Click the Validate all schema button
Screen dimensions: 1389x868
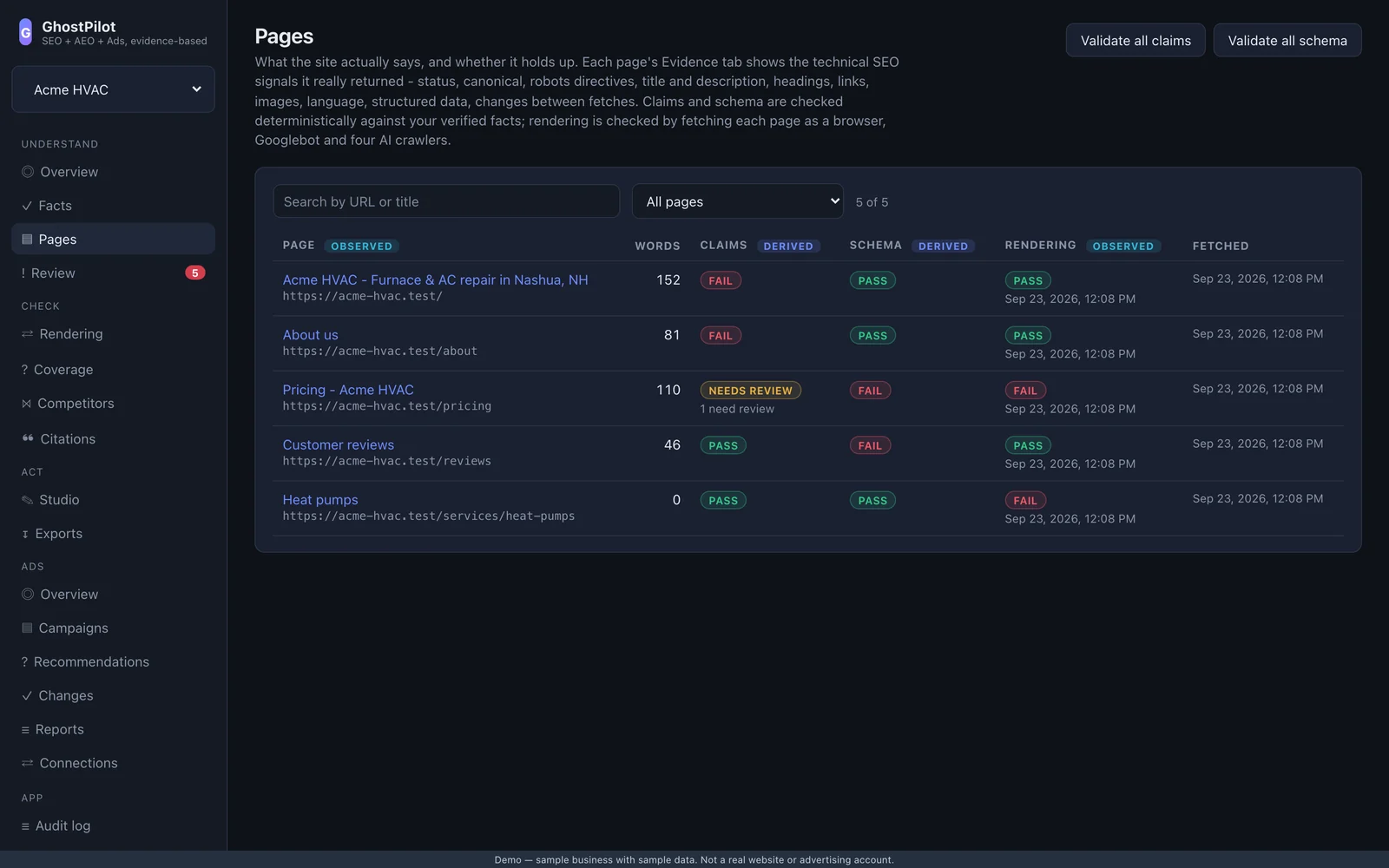(1287, 41)
